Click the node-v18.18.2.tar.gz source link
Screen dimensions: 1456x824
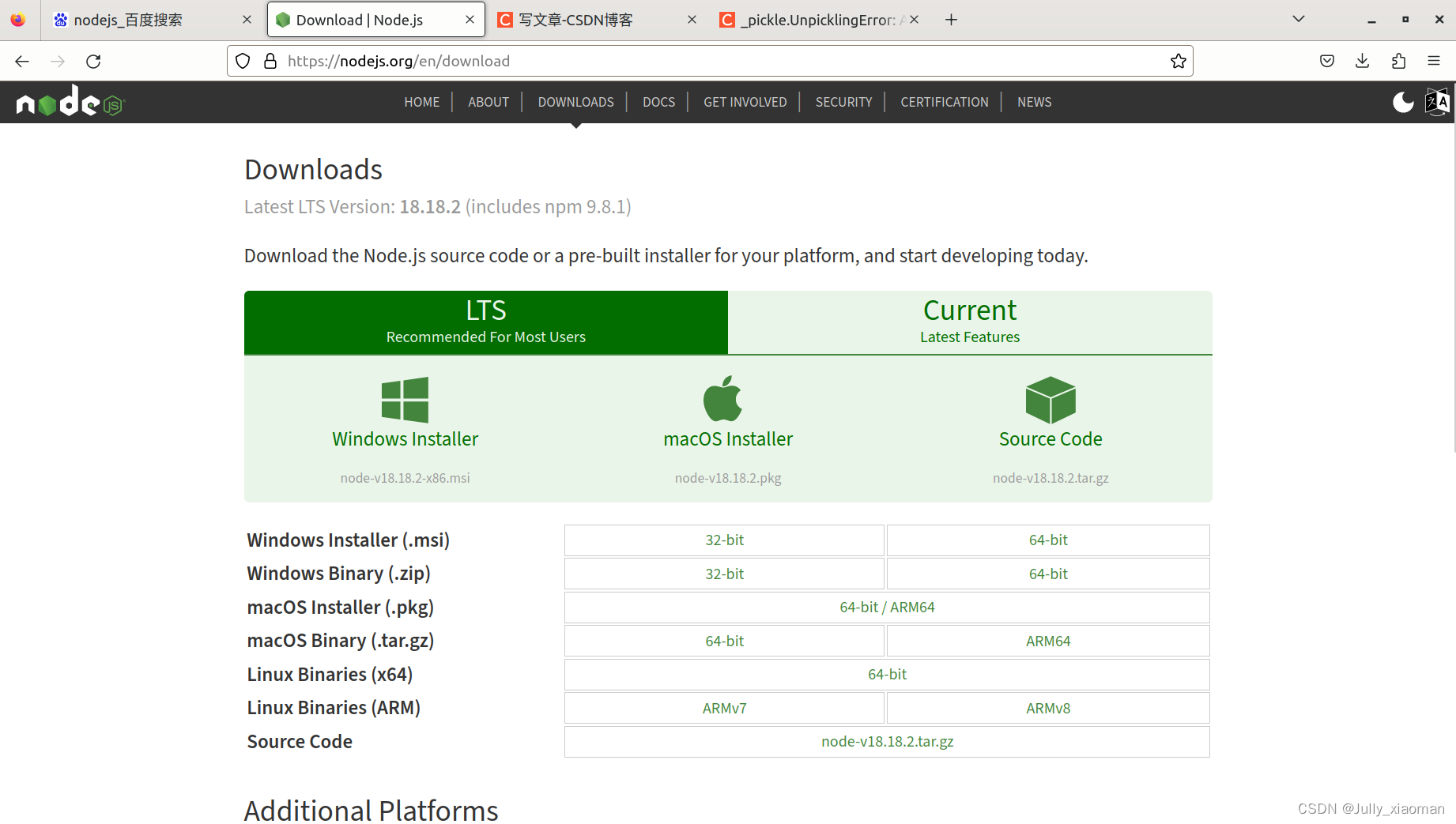click(887, 741)
